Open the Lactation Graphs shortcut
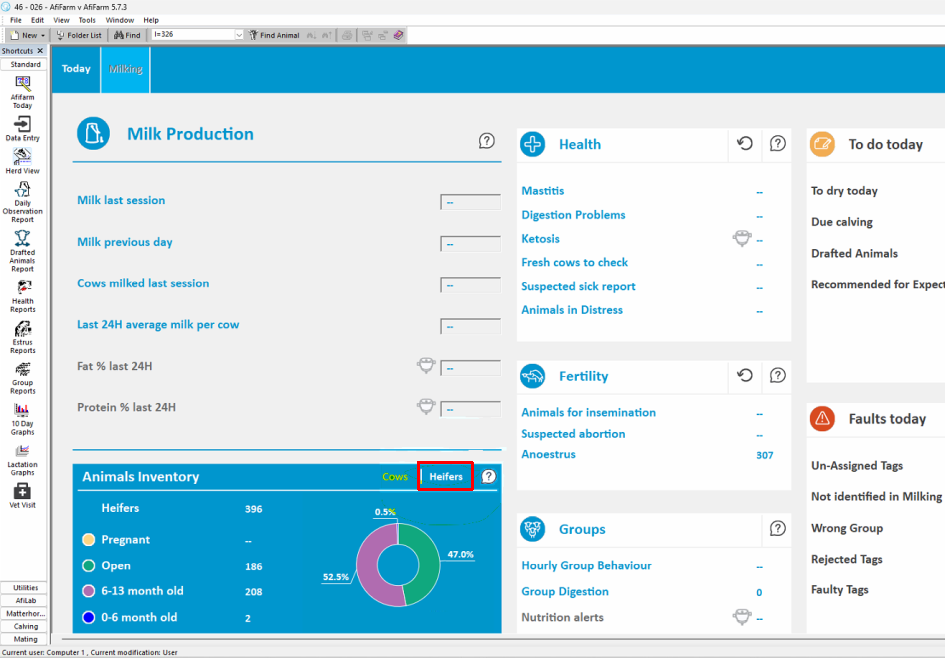The height and width of the screenshot is (658, 945). (x=22, y=451)
